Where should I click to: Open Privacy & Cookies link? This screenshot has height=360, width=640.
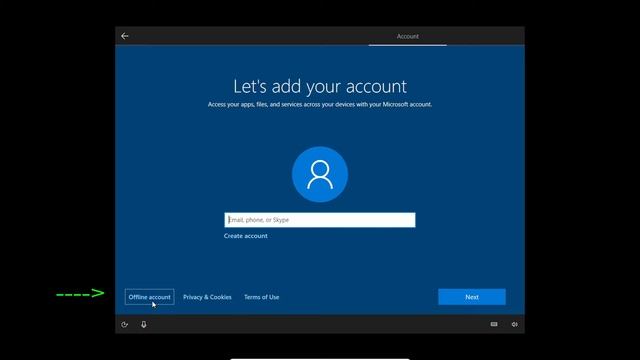(x=207, y=297)
